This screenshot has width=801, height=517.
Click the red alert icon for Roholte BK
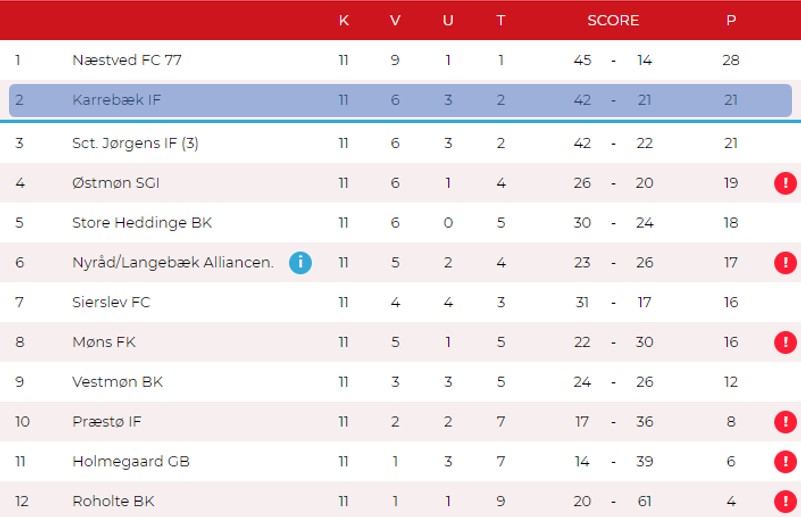pos(784,502)
